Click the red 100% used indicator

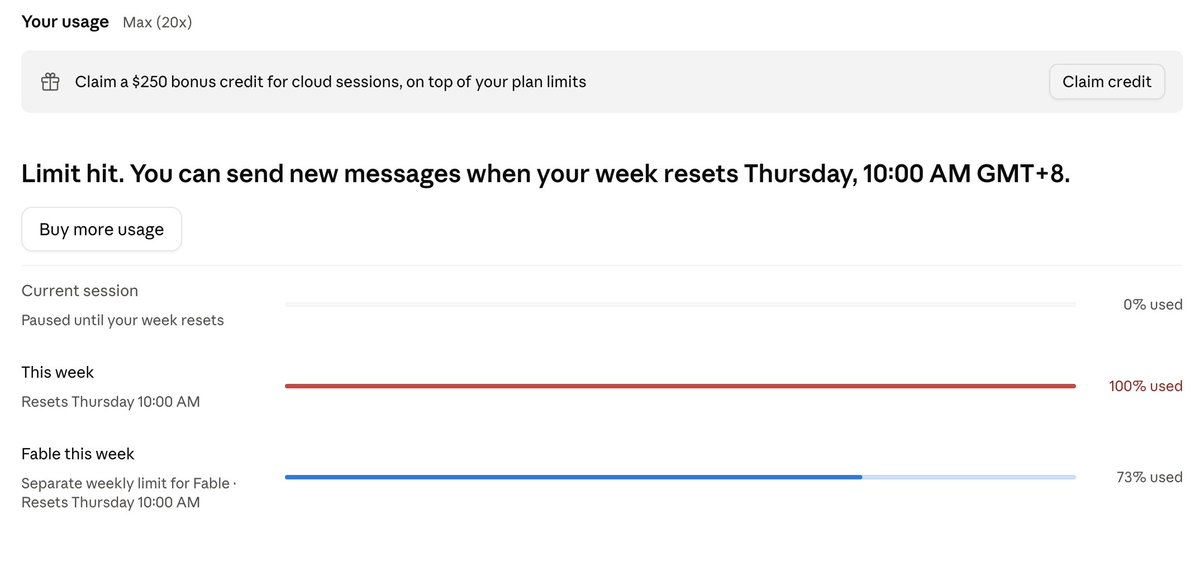pyautogui.click(x=1146, y=386)
